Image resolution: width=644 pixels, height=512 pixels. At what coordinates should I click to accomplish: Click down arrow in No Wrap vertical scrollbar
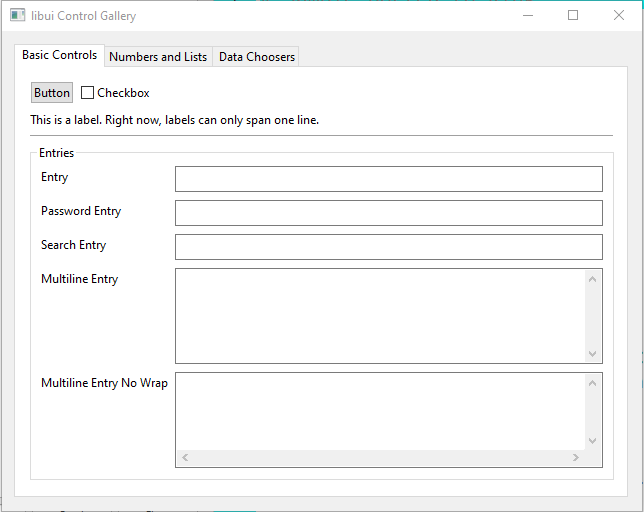[593, 441]
